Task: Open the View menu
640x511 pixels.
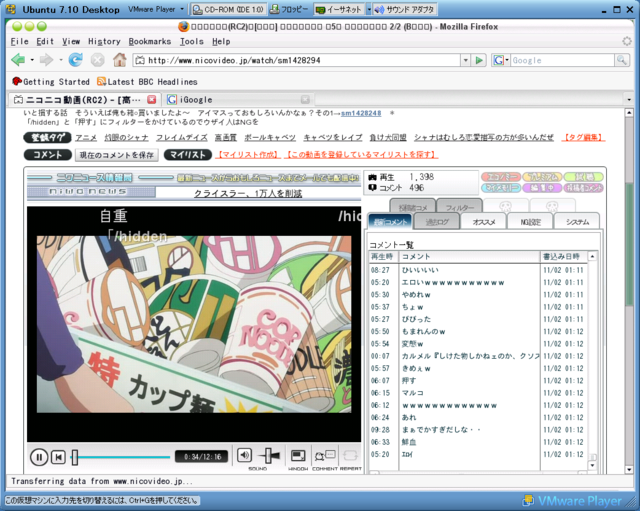Action: click(x=71, y=41)
